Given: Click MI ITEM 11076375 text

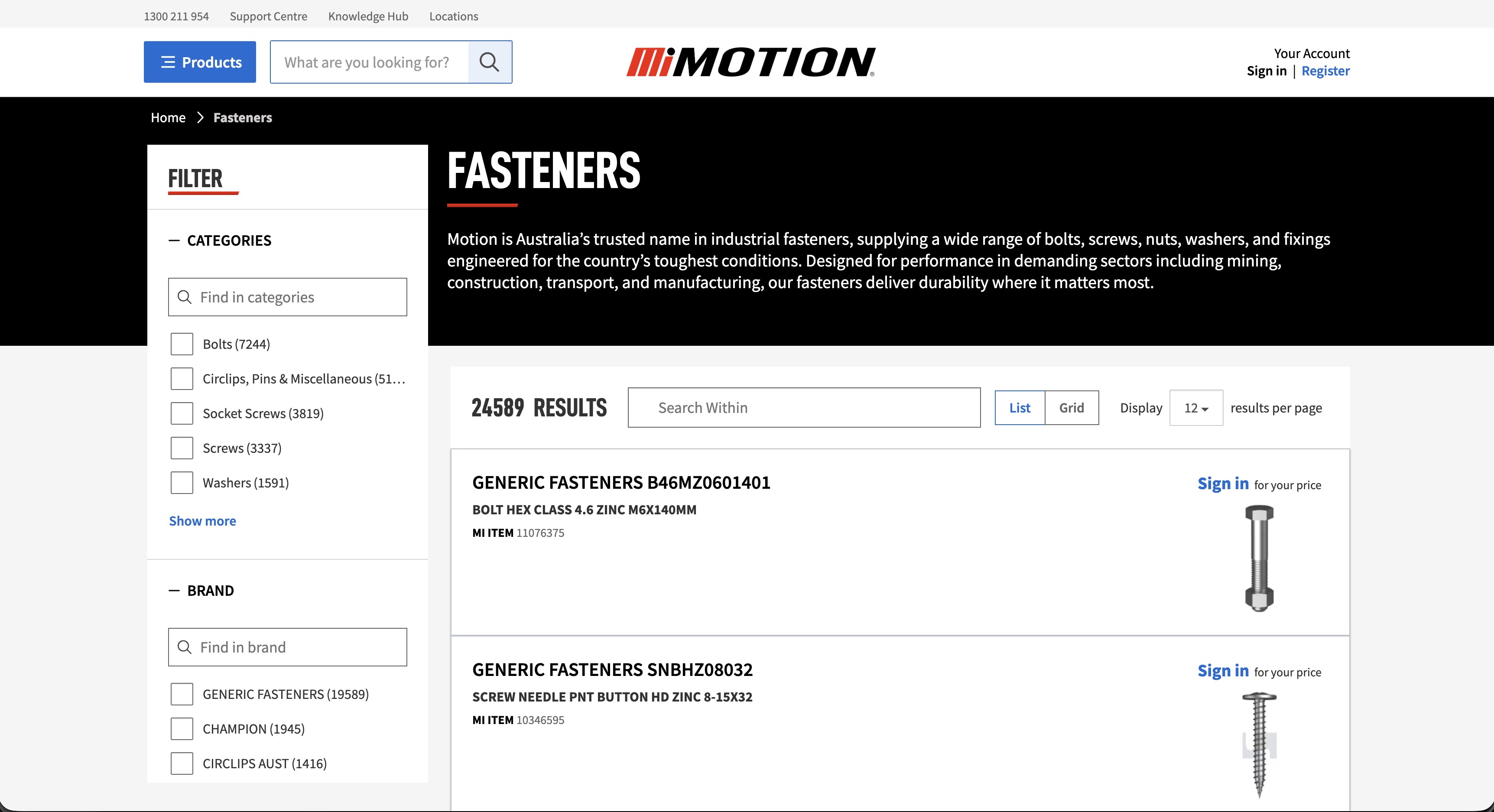Looking at the screenshot, I should tap(518, 533).
